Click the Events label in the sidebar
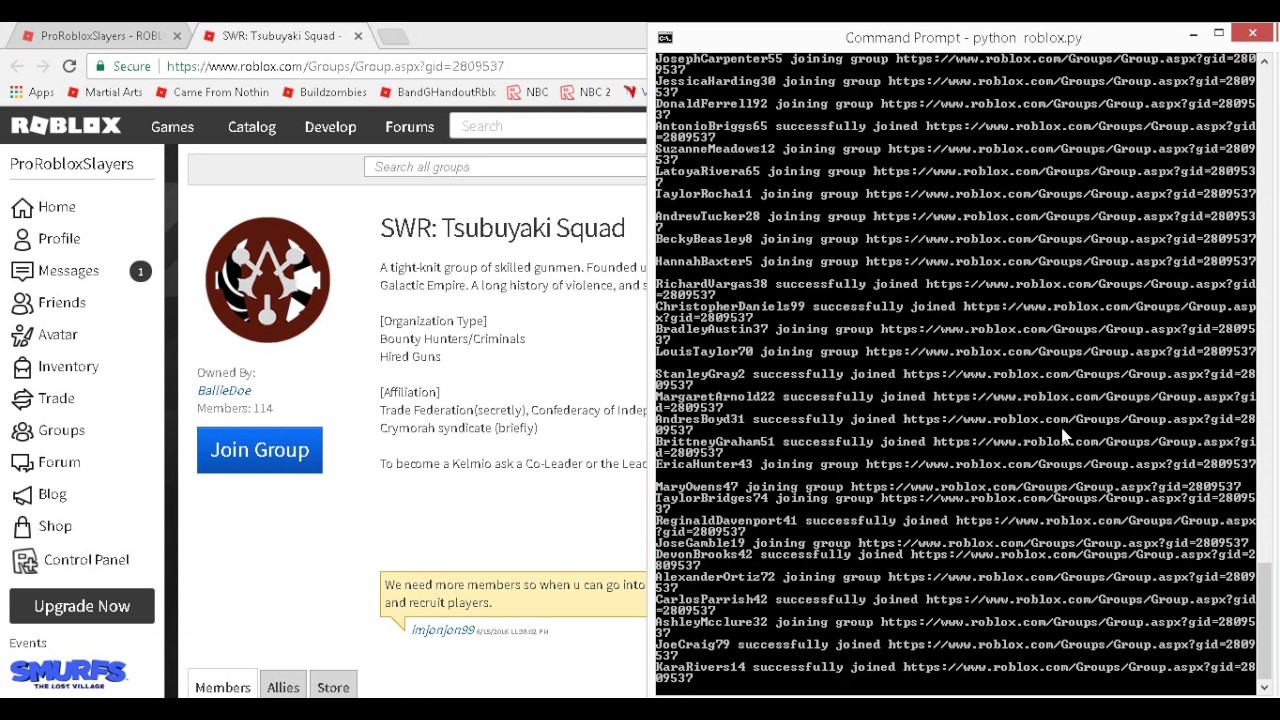1280x720 pixels. tap(28, 643)
